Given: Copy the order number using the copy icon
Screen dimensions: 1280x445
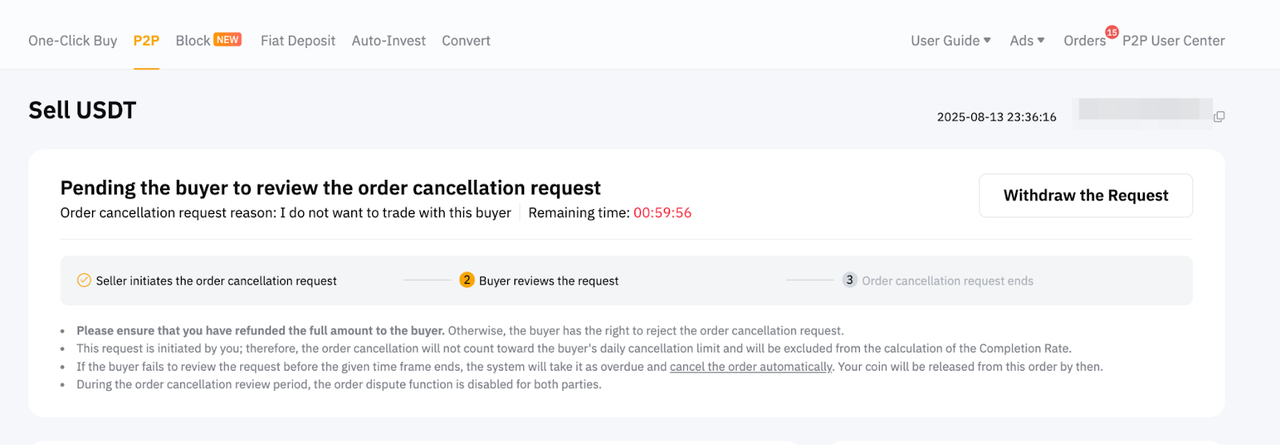Looking at the screenshot, I should 1219,117.
